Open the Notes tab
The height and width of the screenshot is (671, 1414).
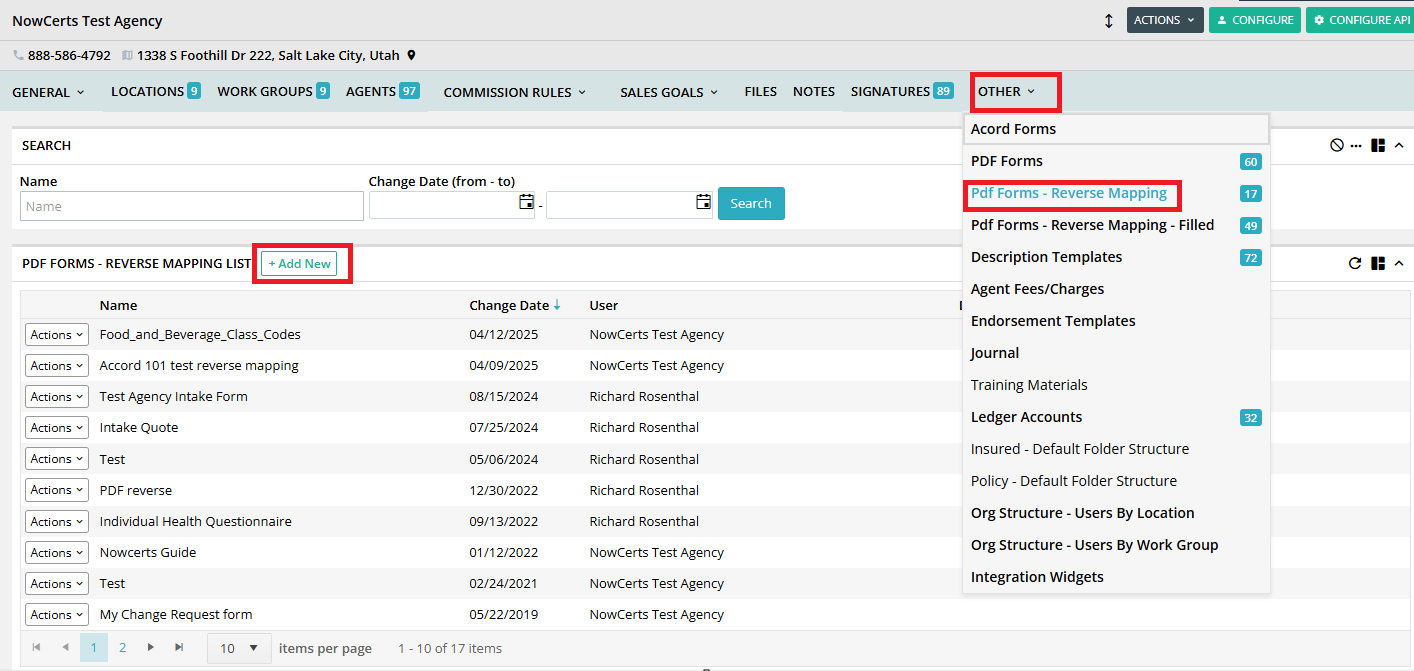tap(814, 91)
